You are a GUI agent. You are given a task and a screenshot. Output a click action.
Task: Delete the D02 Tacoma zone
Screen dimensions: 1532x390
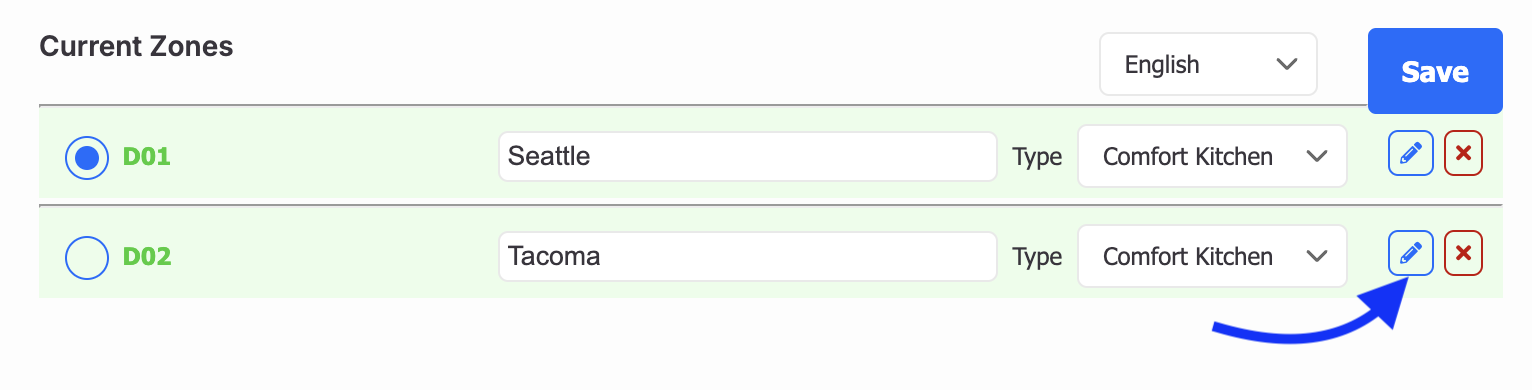coord(1464,253)
